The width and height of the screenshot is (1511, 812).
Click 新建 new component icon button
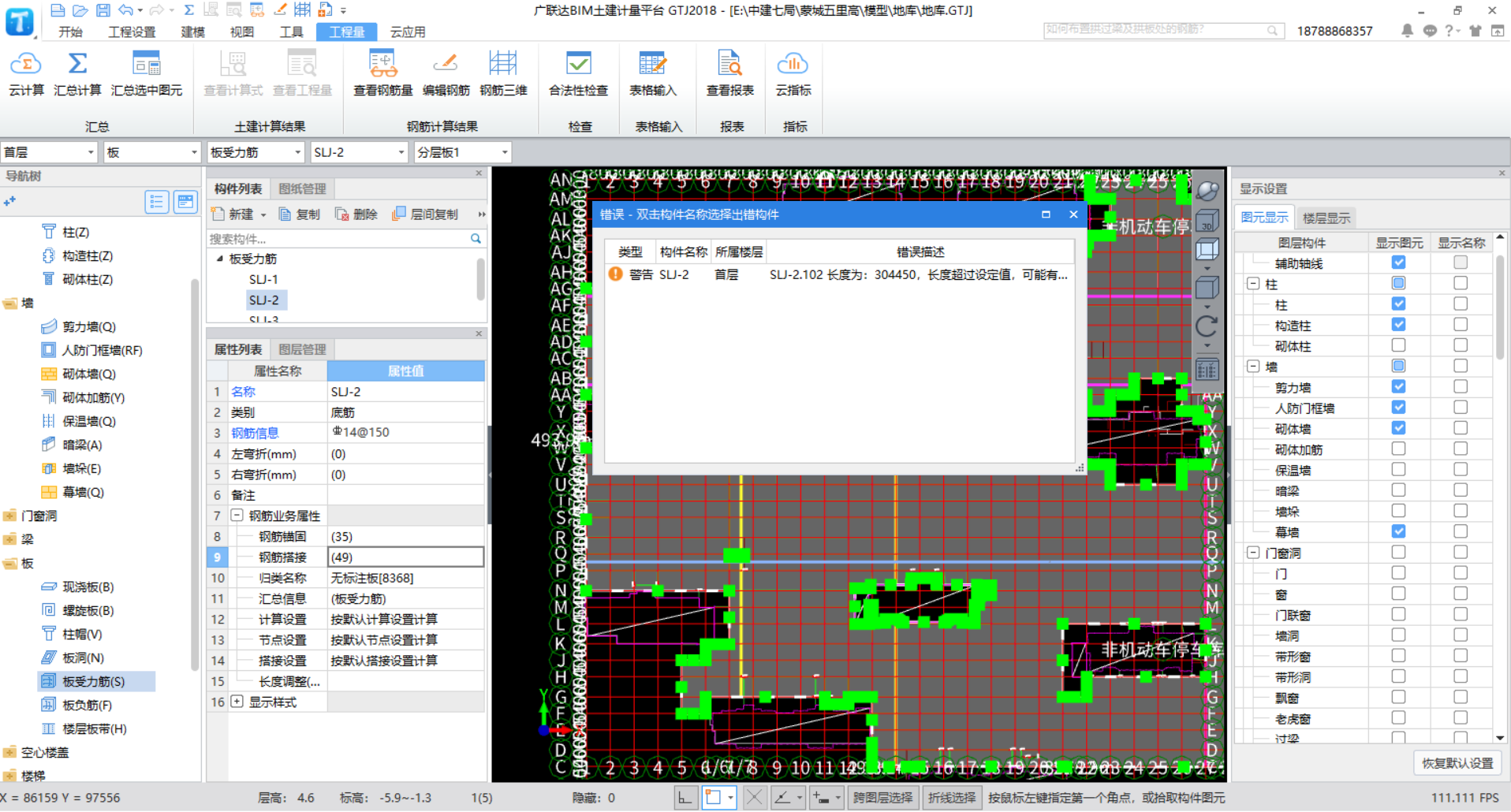click(x=233, y=214)
